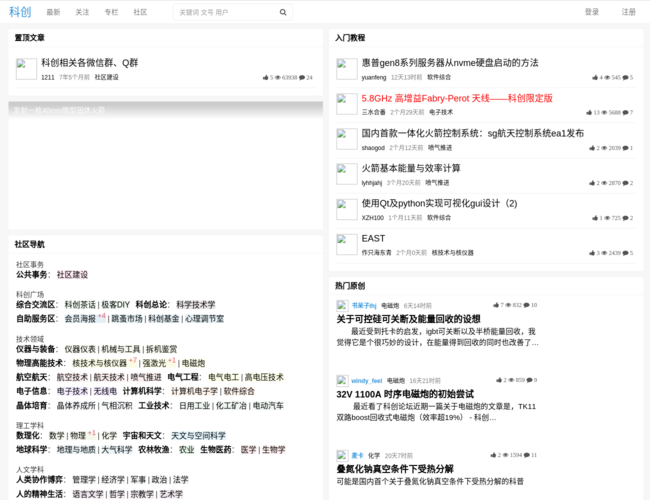The height and width of the screenshot is (500, 650).
Task: Go to the 社区 nav item
Action: [140, 12]
